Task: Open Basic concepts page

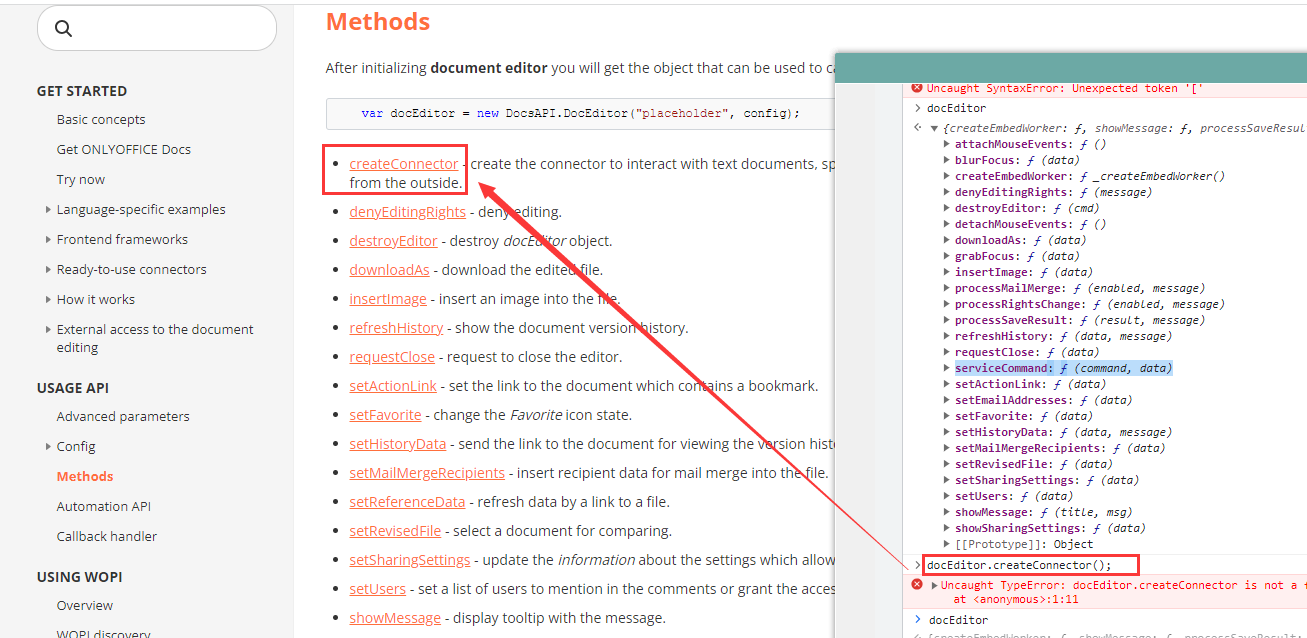Action: click(101, 119)
